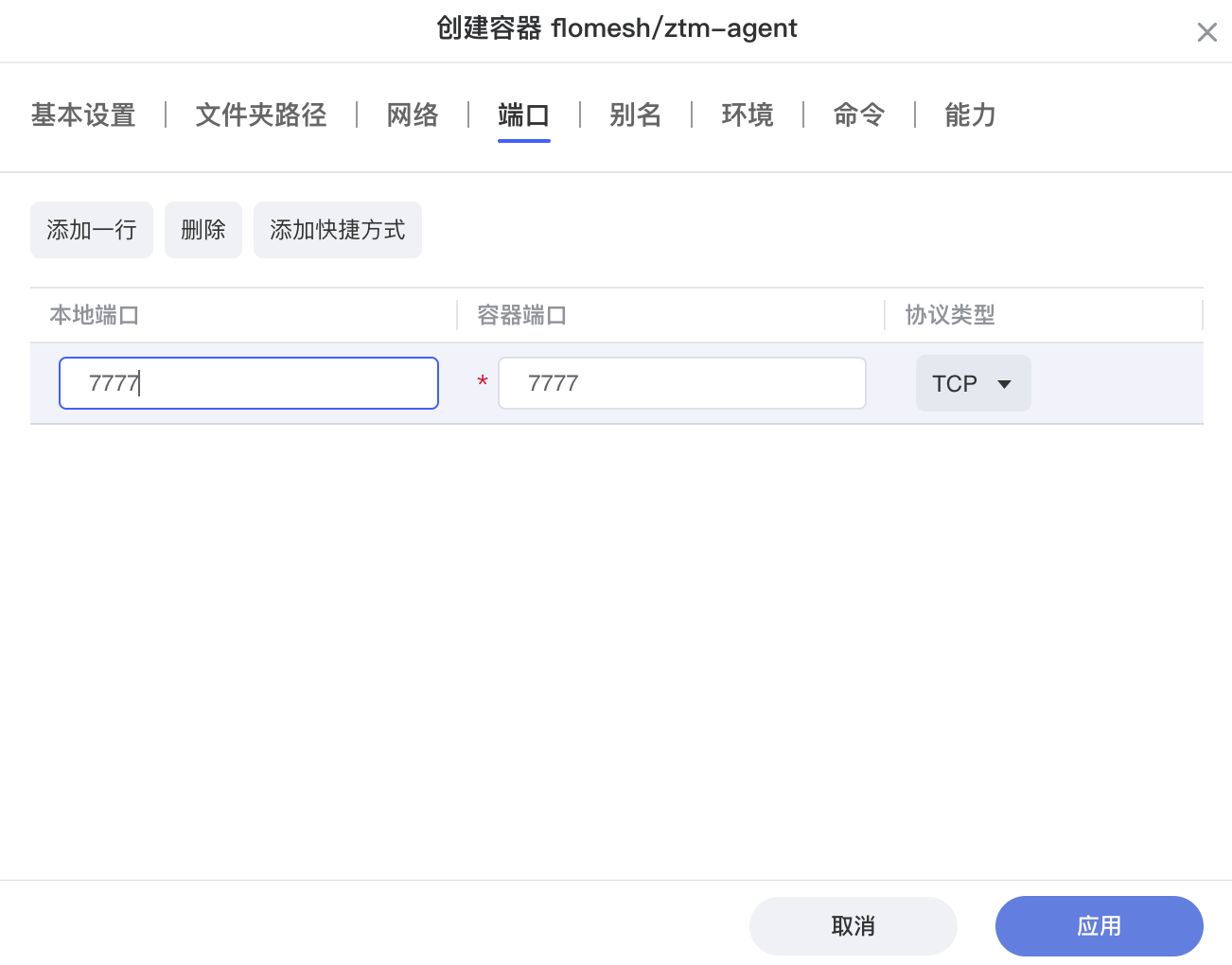The image size is (1232, 965).
Task: Open the 命令 tab
Action: [x=858, y=115]
